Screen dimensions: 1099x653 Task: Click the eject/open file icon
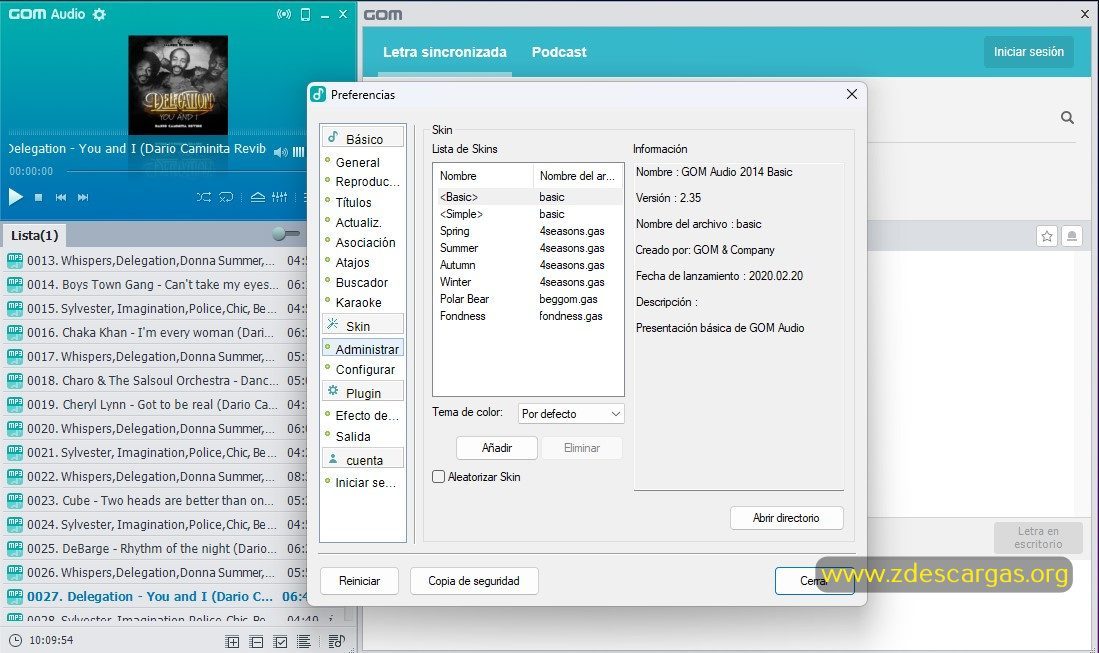pyautogui.click(x=258, y=197)
